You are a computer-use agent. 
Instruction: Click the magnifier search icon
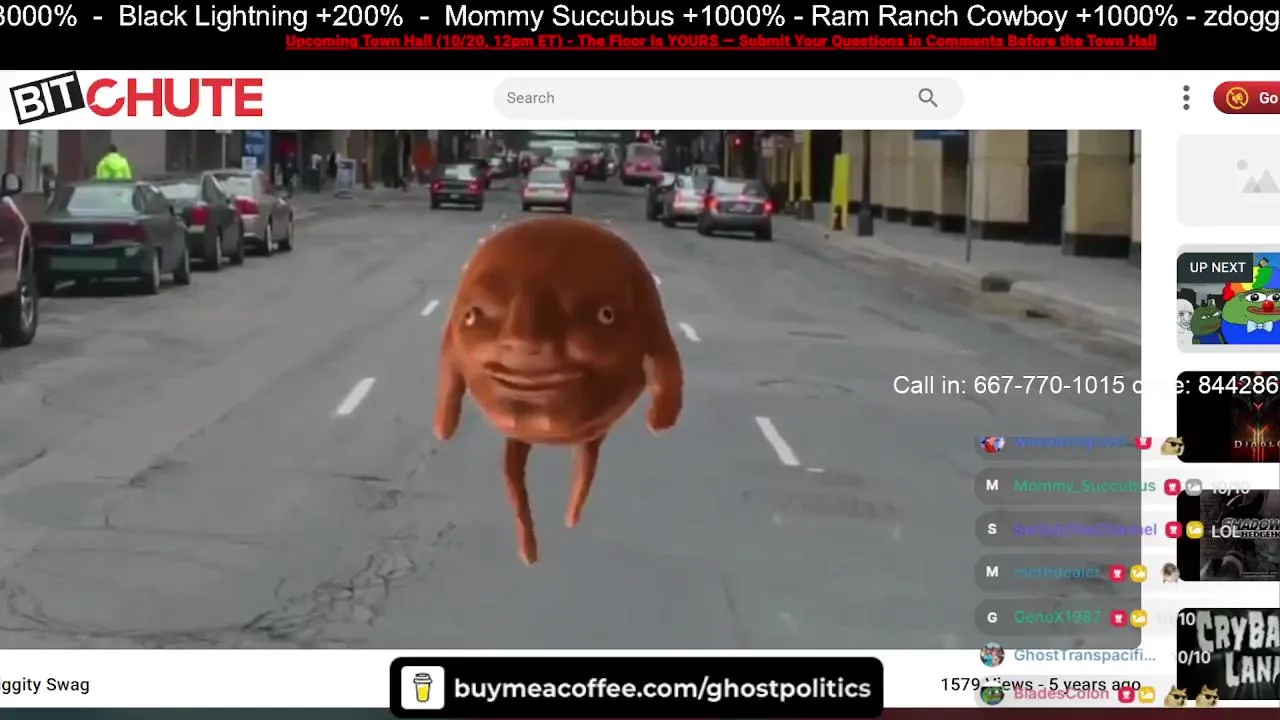coord(928,98)
